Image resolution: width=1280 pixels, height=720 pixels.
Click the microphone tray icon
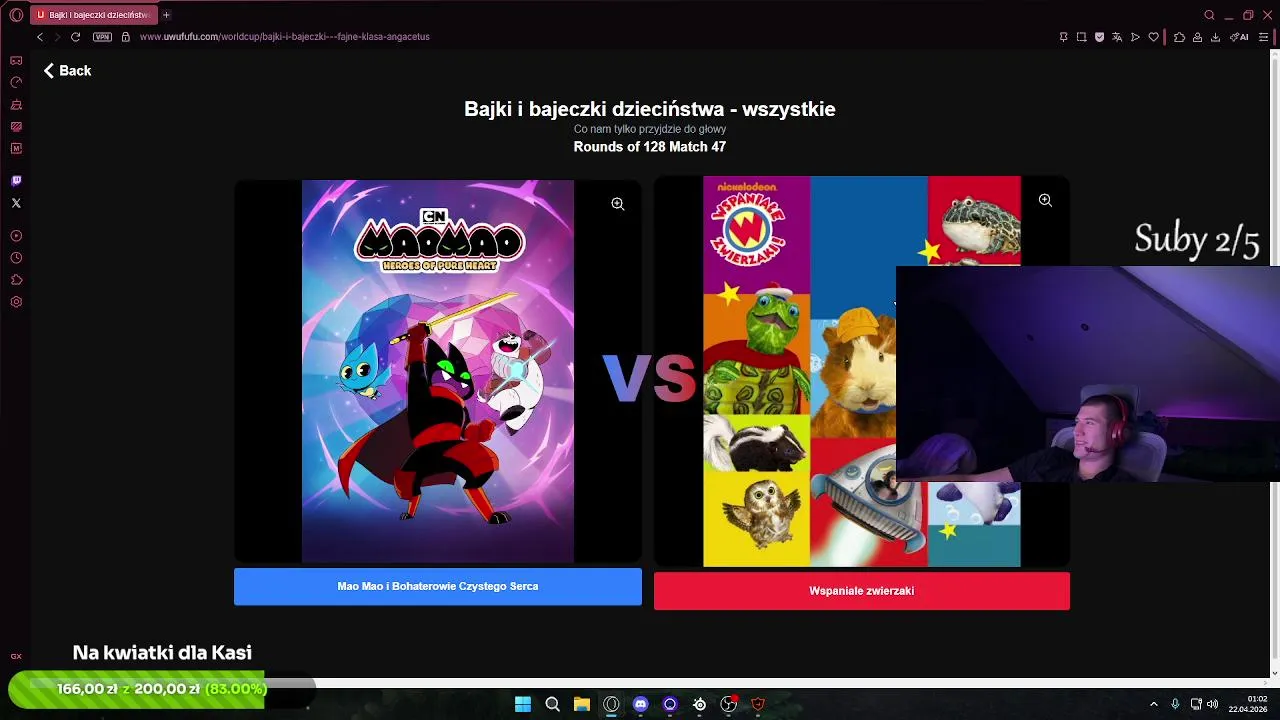1175,704
